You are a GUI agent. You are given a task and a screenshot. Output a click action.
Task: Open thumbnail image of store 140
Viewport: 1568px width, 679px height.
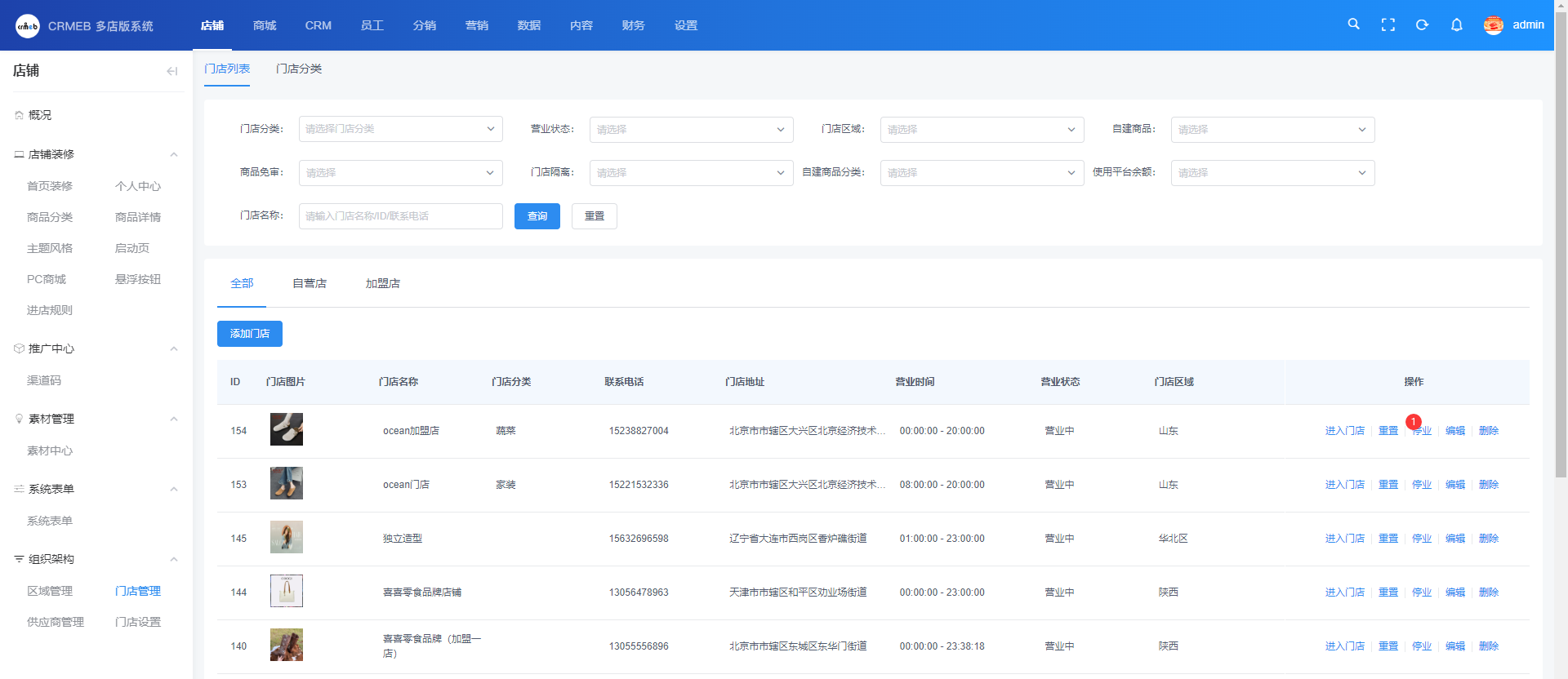[287, 645]
